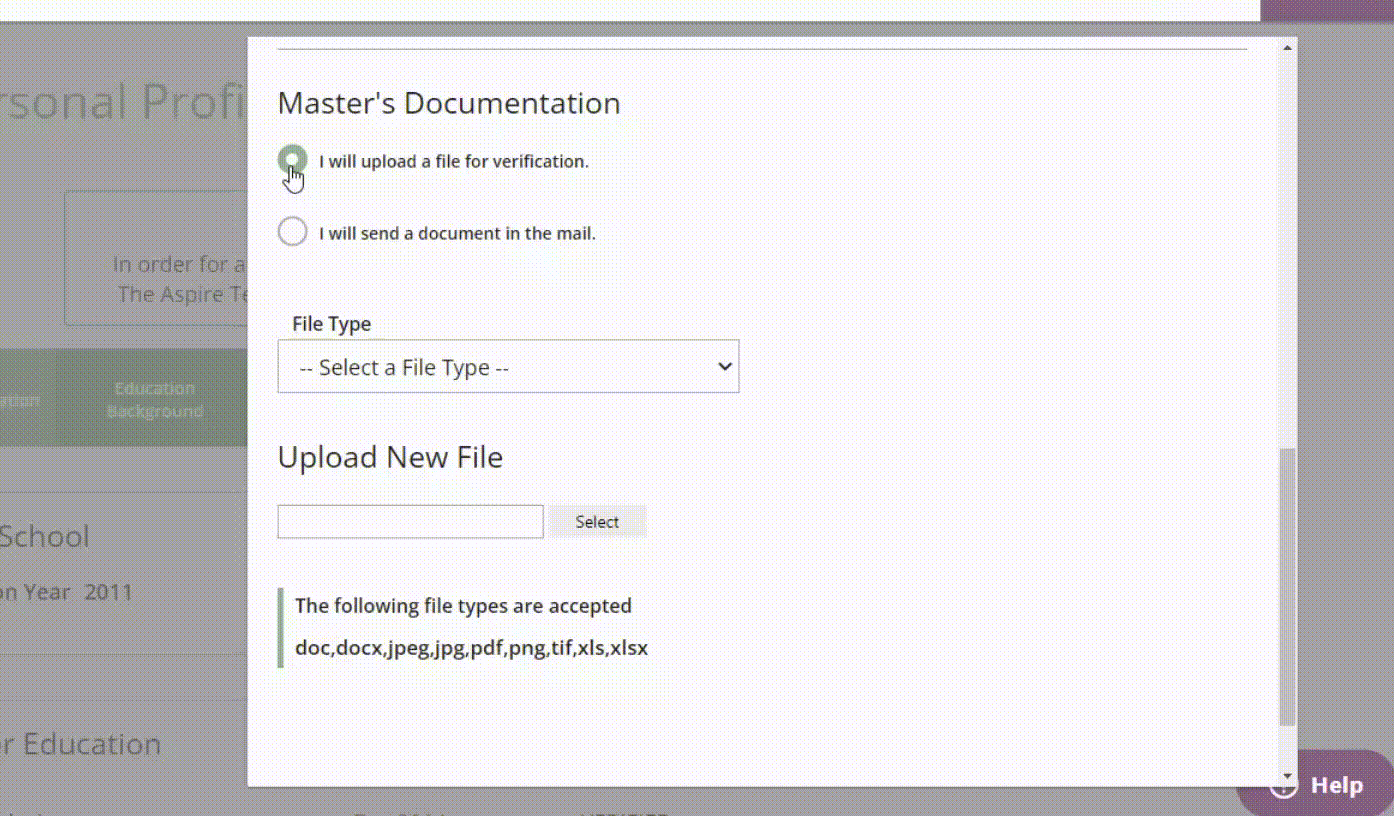Open the Help widget
Viewport: 1394px width, 816px height.
pos(1336,785)
